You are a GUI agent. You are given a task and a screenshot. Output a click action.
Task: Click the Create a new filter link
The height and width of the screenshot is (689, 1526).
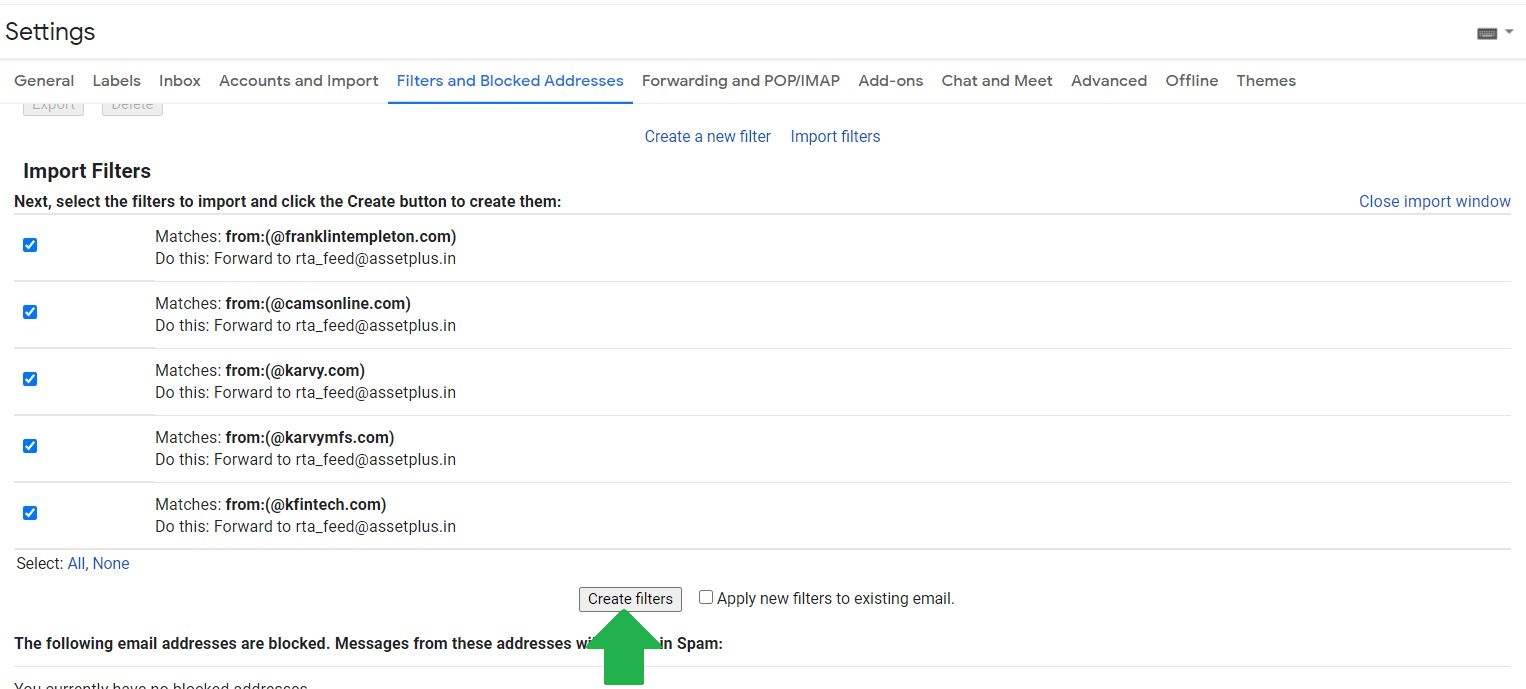pos(708,137)
